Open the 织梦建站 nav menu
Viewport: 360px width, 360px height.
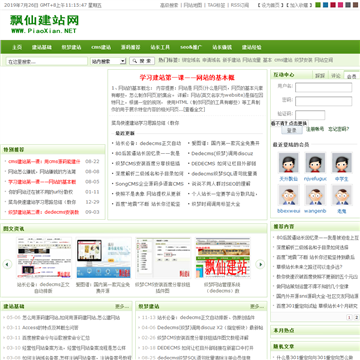(71, 47)
